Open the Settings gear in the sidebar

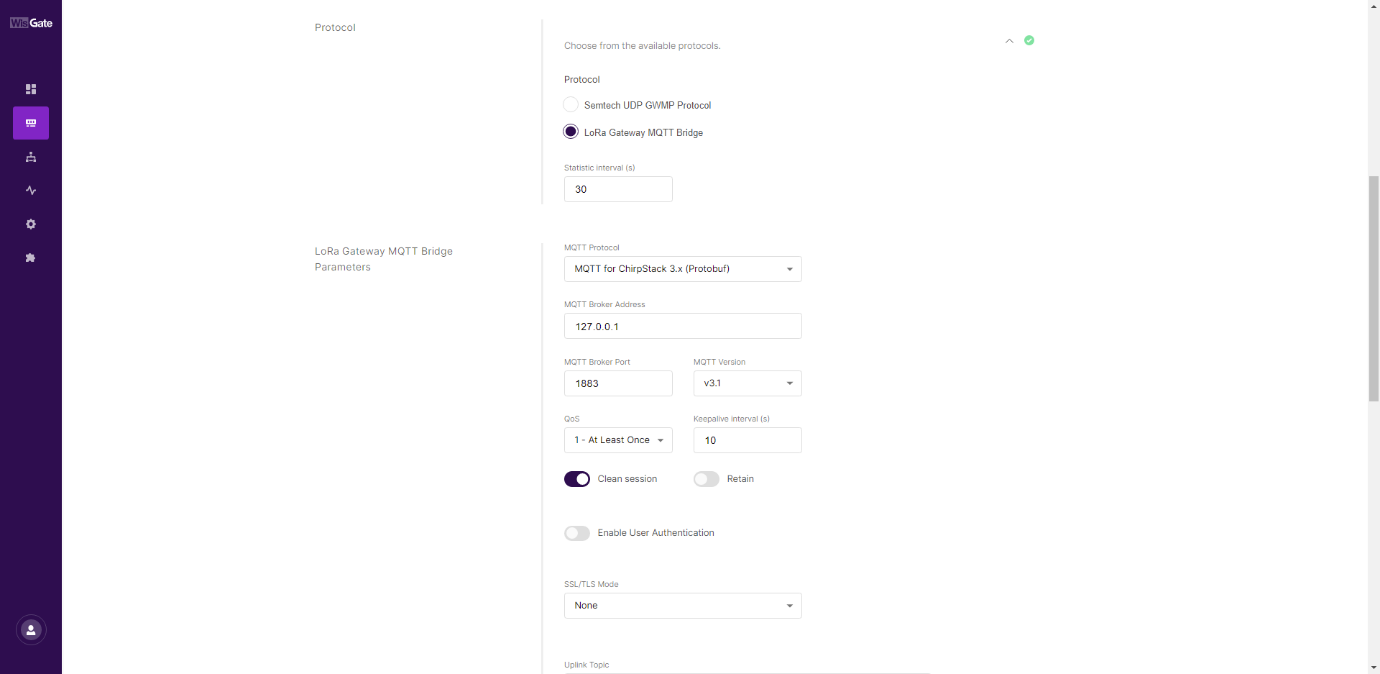31,224
